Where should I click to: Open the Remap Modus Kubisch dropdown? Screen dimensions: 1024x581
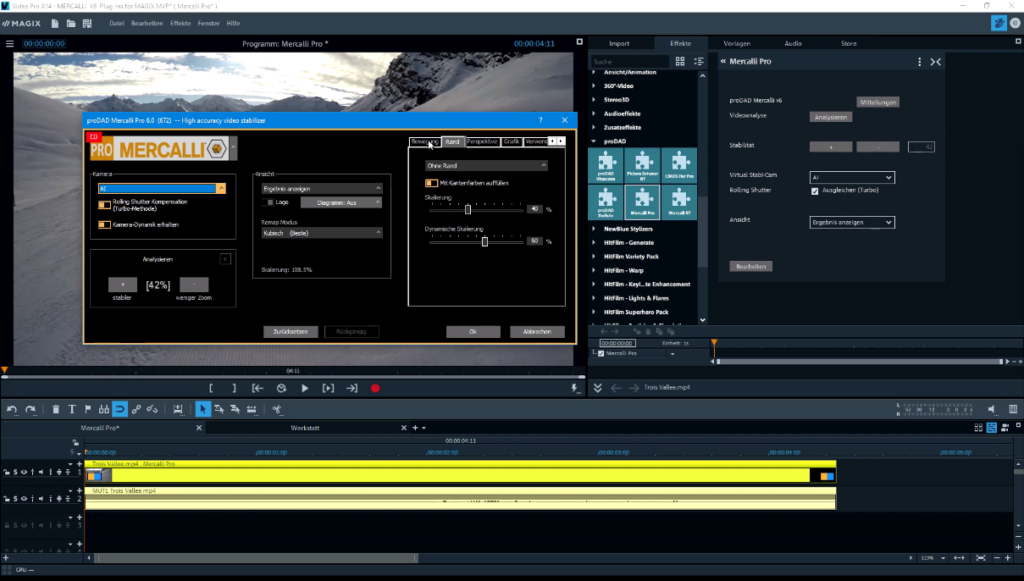(x=321, y=233)
